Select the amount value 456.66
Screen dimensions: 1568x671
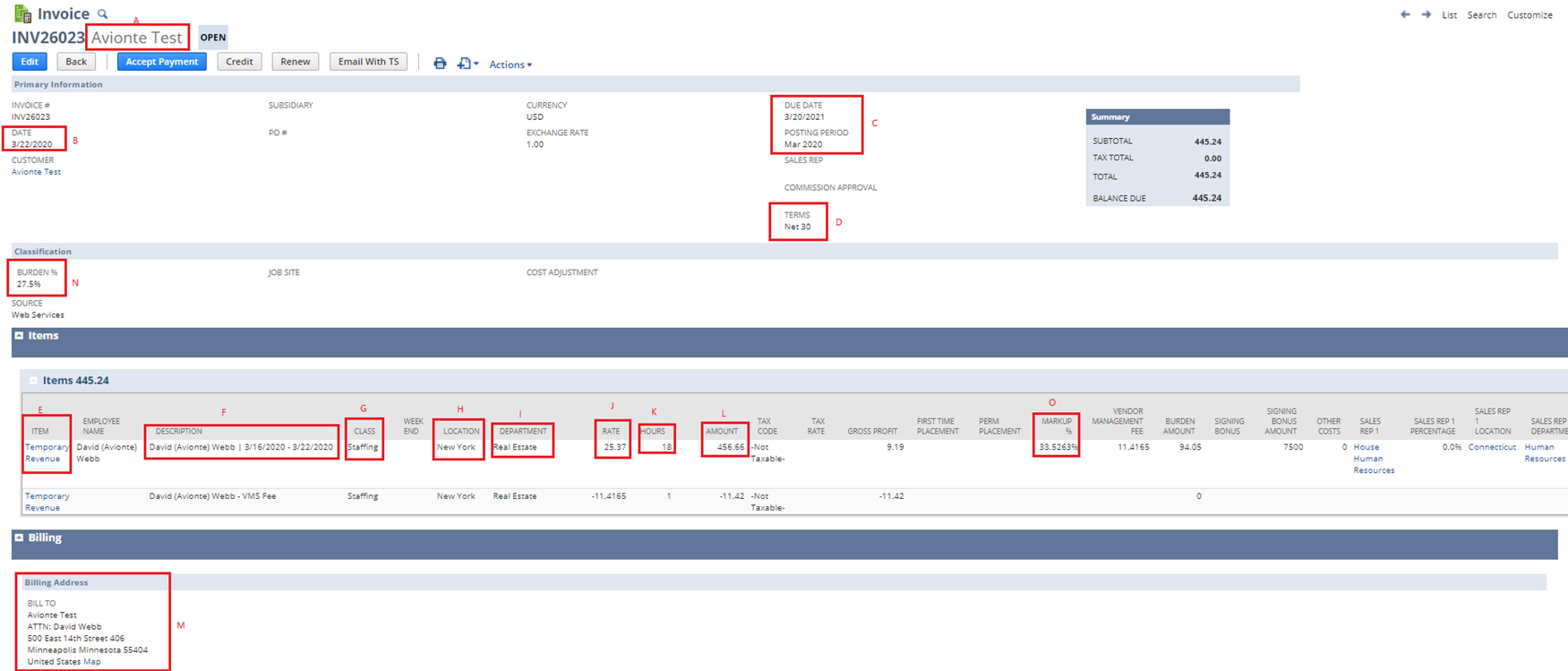[731, 447]
